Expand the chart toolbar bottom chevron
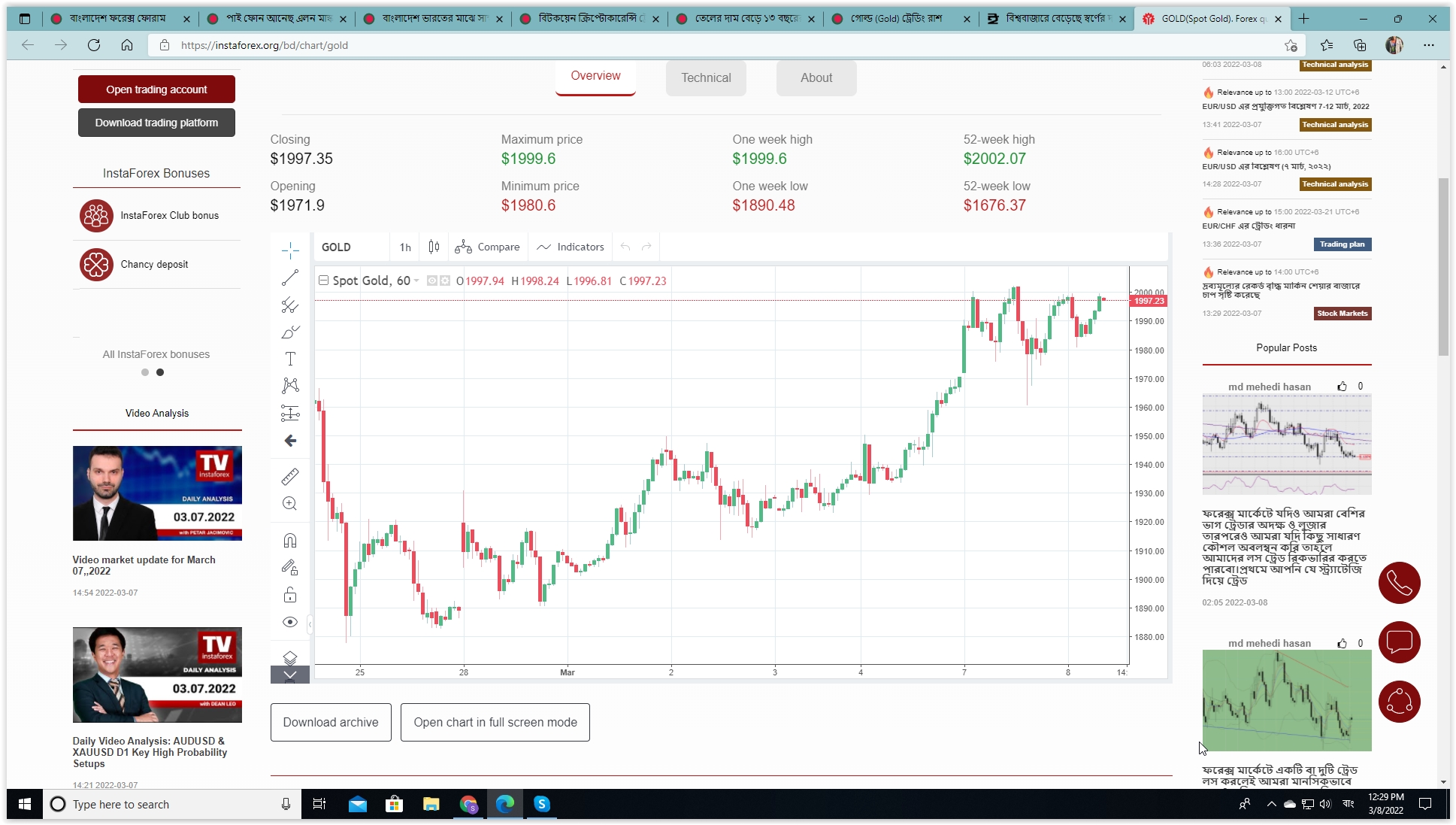 (290, 675)
